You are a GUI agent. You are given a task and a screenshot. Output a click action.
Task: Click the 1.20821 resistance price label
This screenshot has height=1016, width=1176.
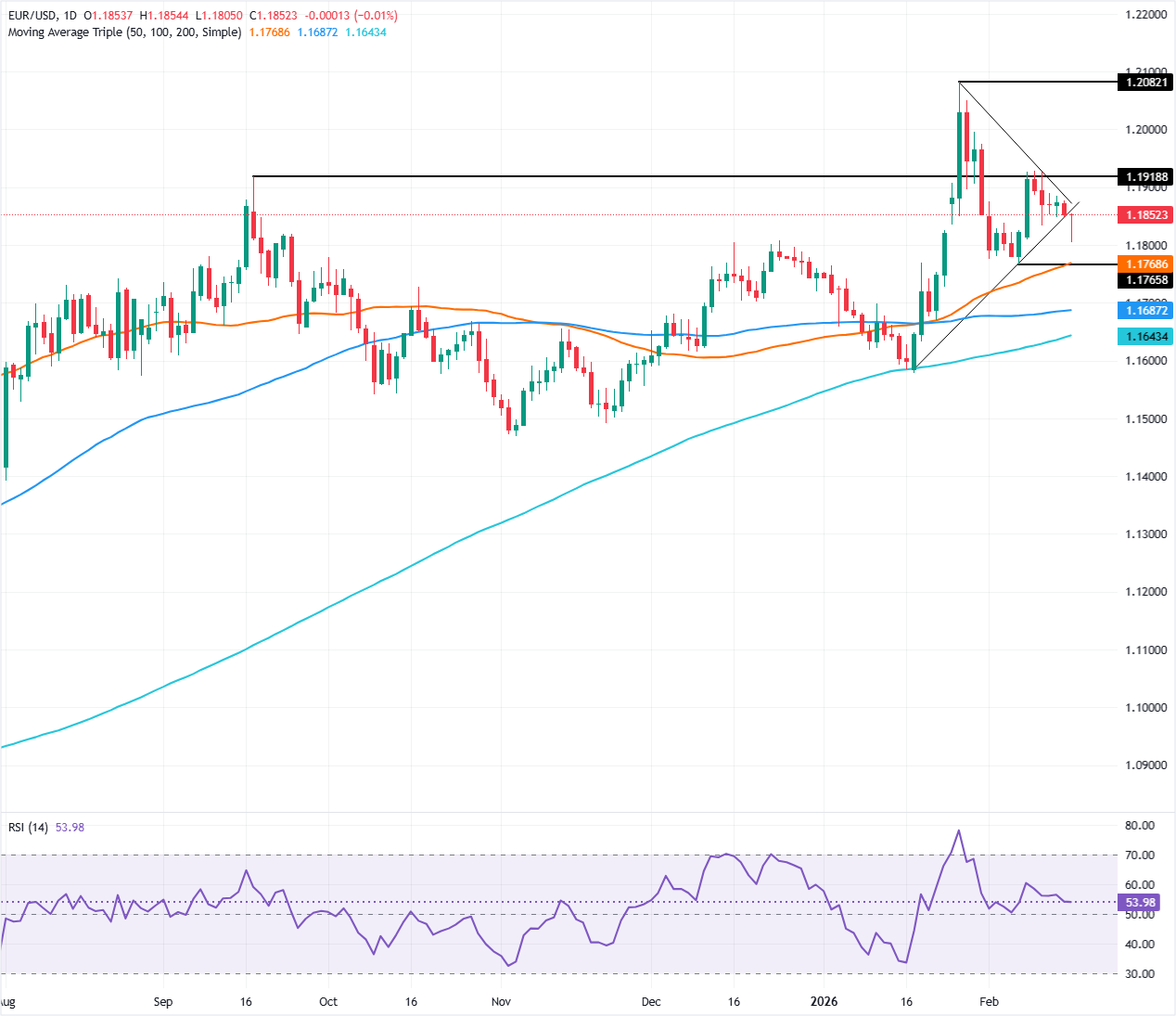coord(1146,82)
